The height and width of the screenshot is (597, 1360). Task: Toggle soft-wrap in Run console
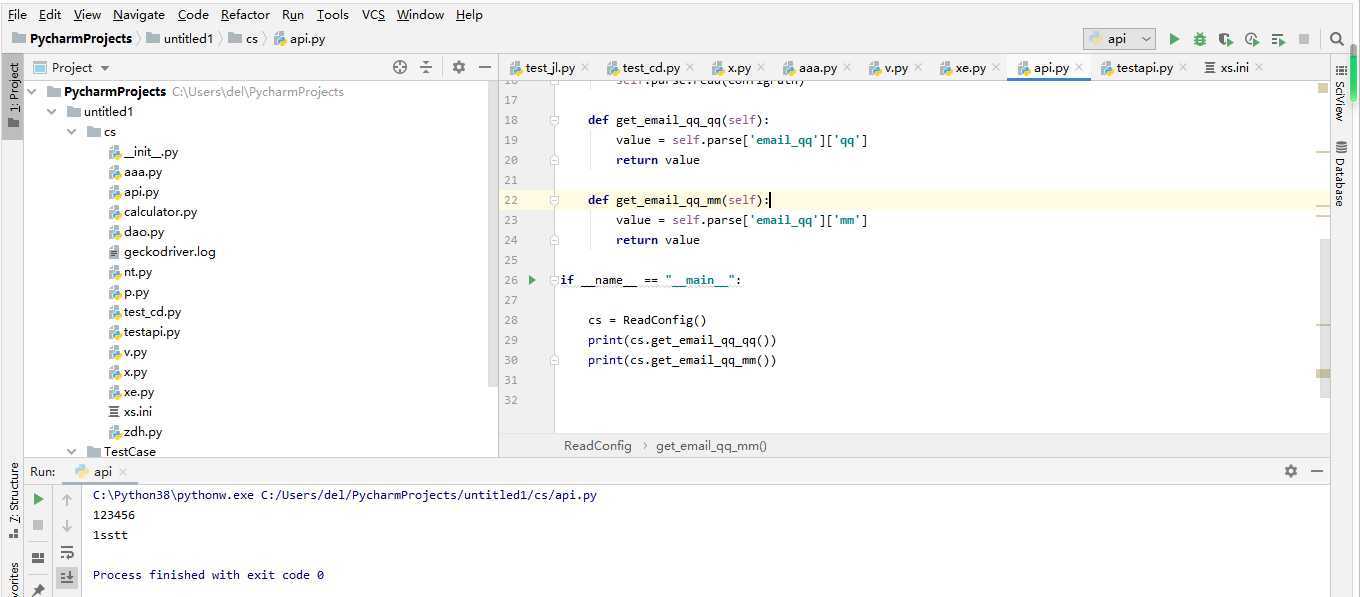(67, 552)
